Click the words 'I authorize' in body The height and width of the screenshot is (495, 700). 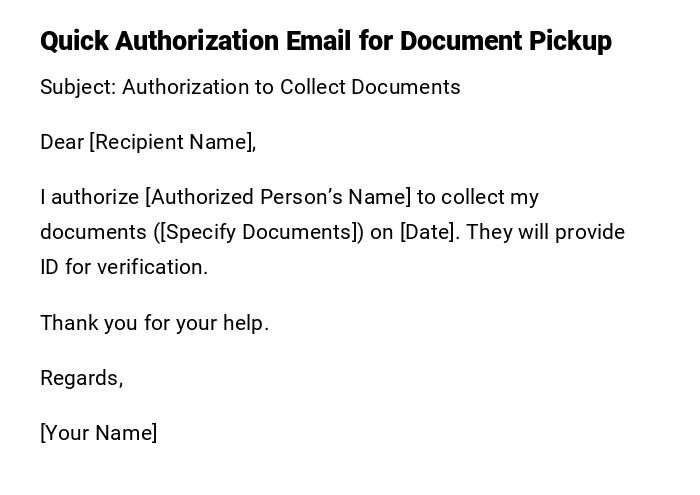(90, 197)
